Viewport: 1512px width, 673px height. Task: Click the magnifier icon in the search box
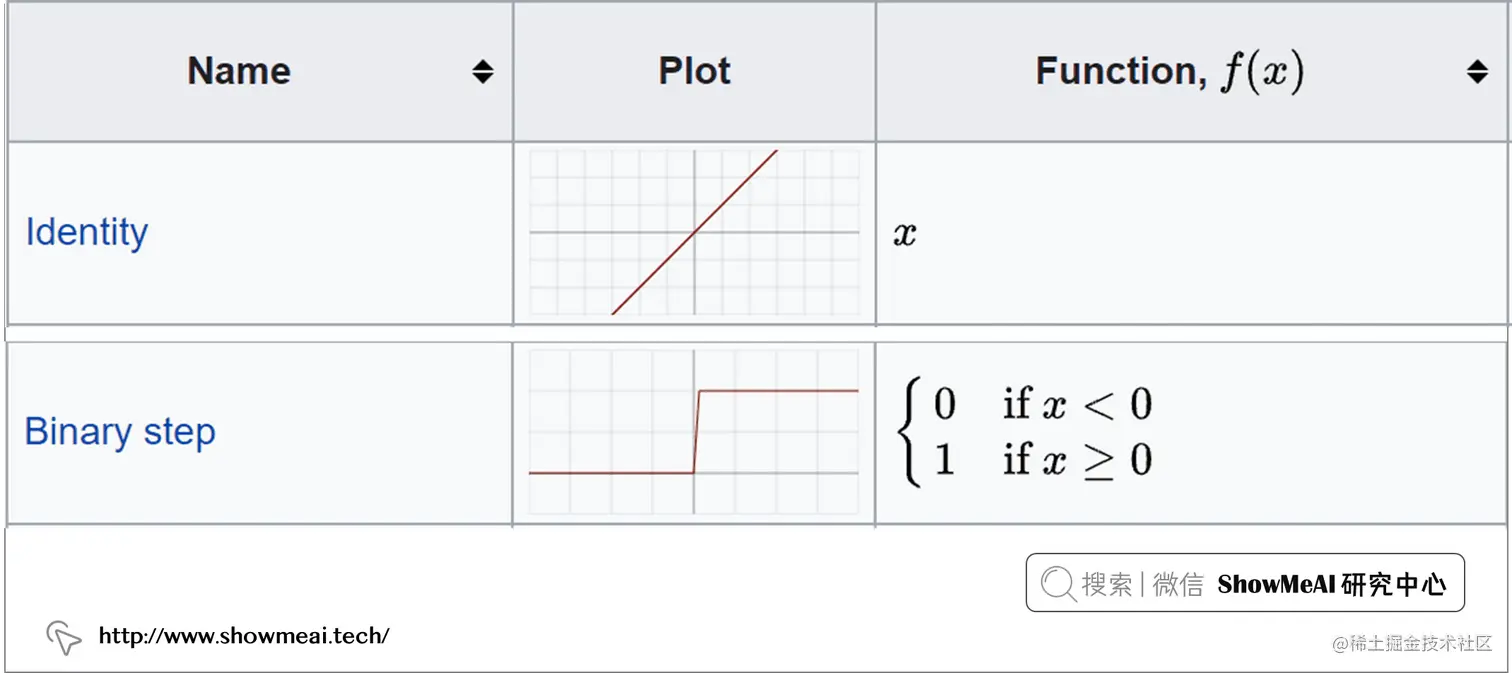click(x=1057, y=583)
